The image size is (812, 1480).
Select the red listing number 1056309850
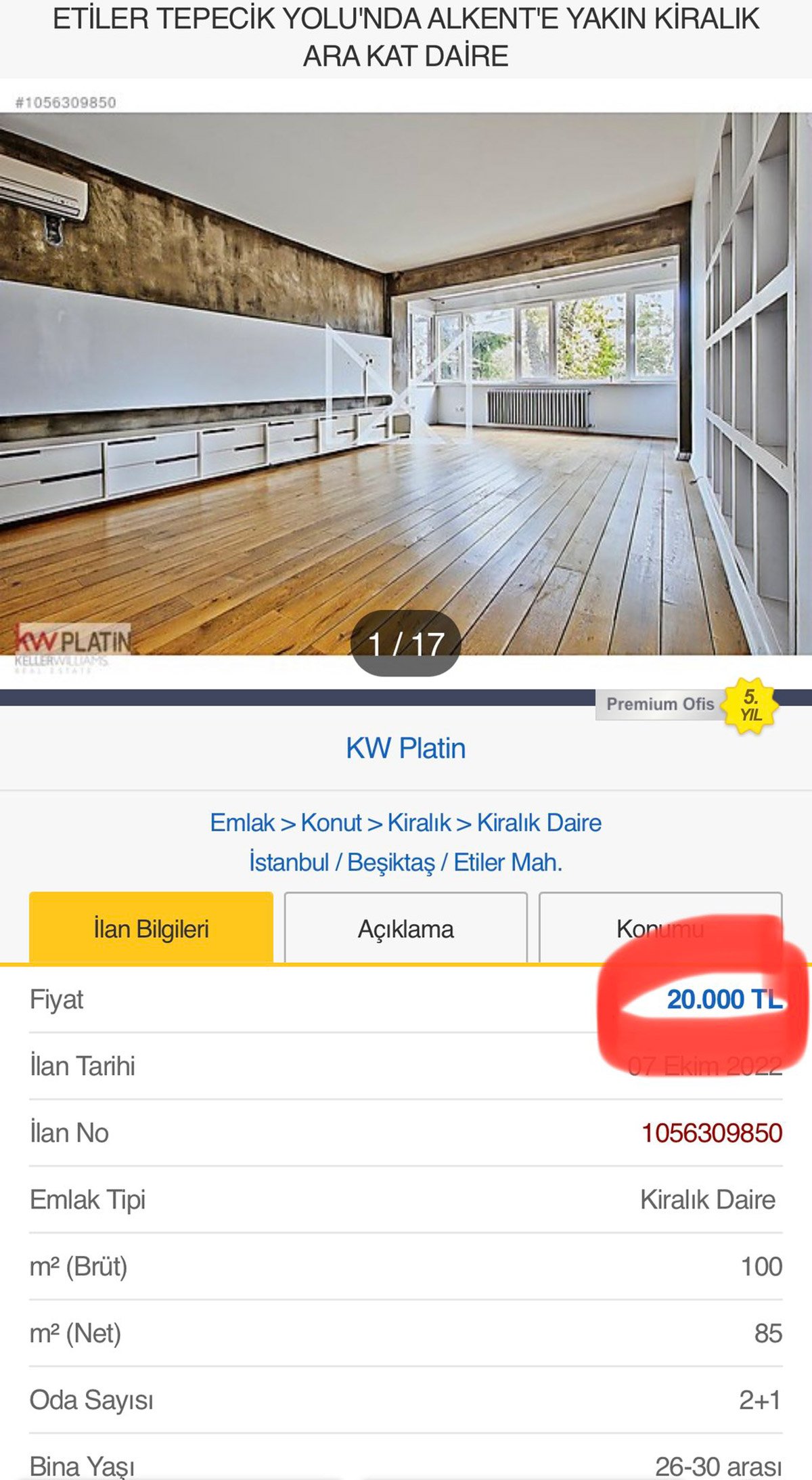712,1133
